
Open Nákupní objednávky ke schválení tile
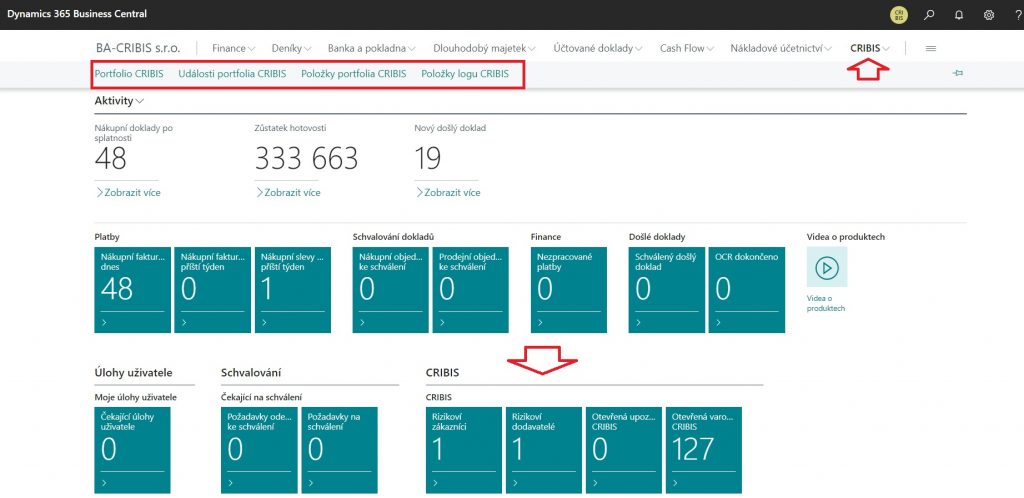(x=391, y=290)
